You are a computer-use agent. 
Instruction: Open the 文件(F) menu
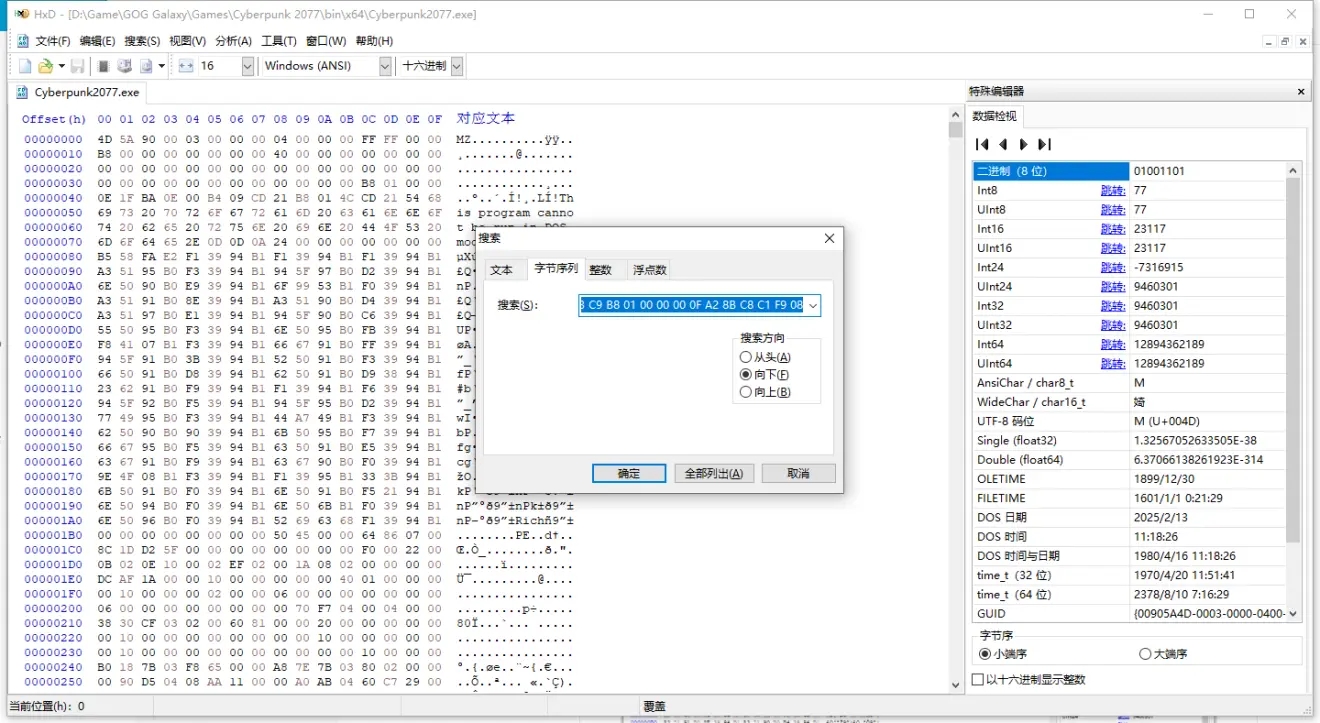pos(53,41)
